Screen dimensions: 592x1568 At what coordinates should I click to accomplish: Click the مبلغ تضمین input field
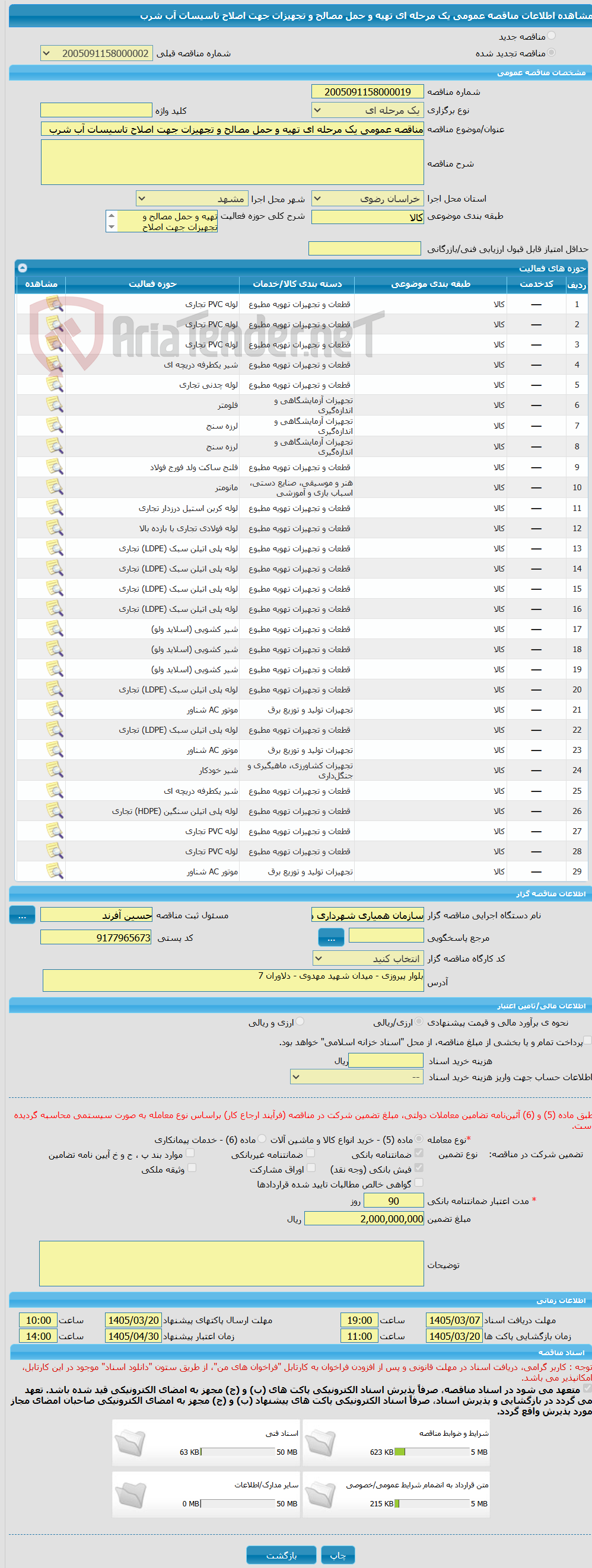(364, 1218)
